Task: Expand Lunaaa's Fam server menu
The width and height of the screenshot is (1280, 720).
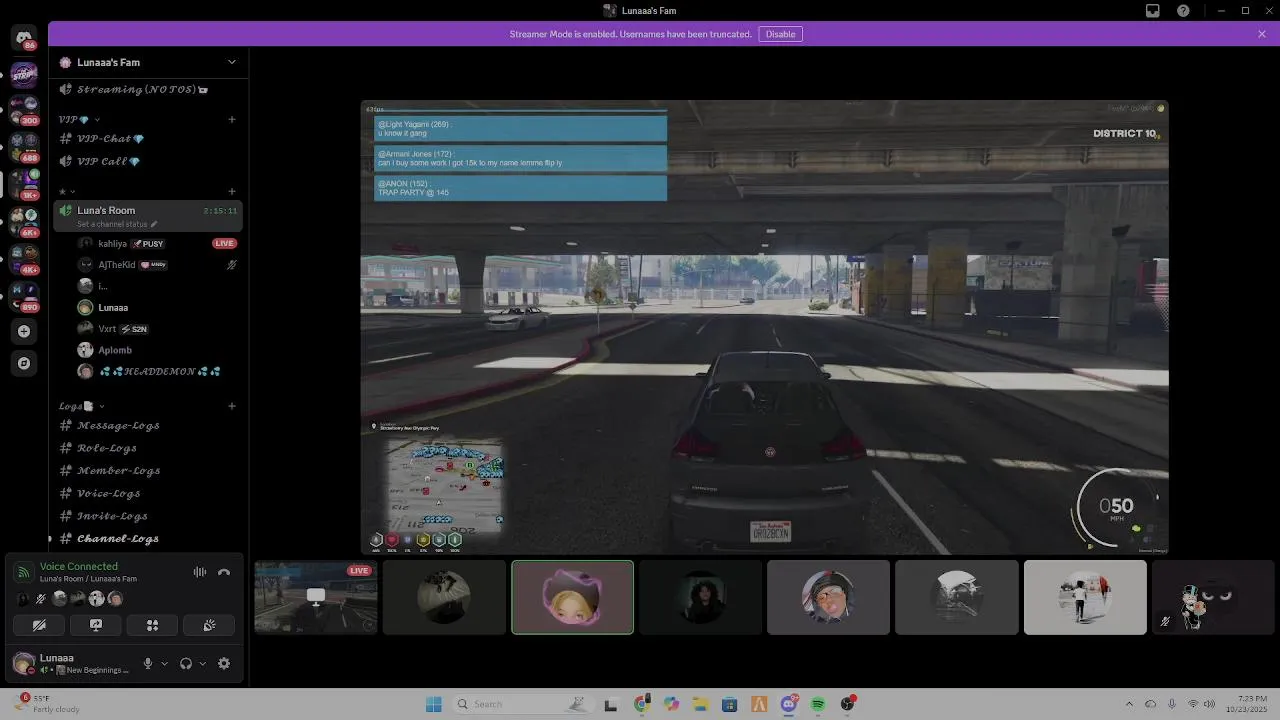Action: coord(232,62)
